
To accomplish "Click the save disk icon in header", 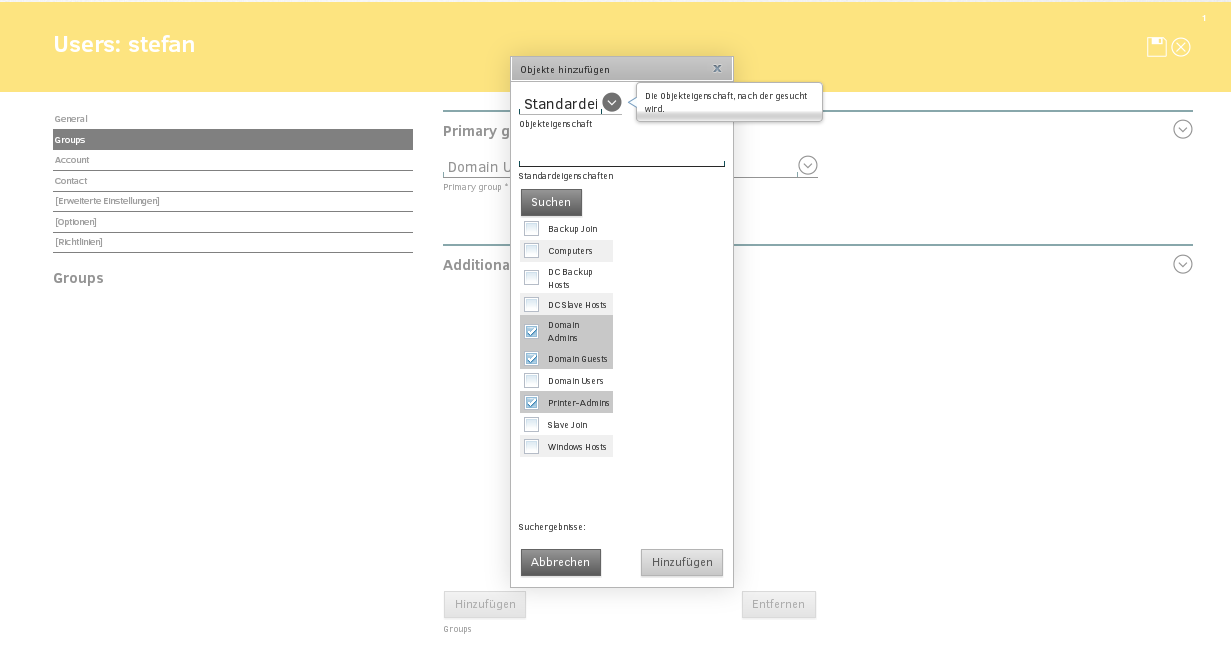I will (x=1156, y=47).
